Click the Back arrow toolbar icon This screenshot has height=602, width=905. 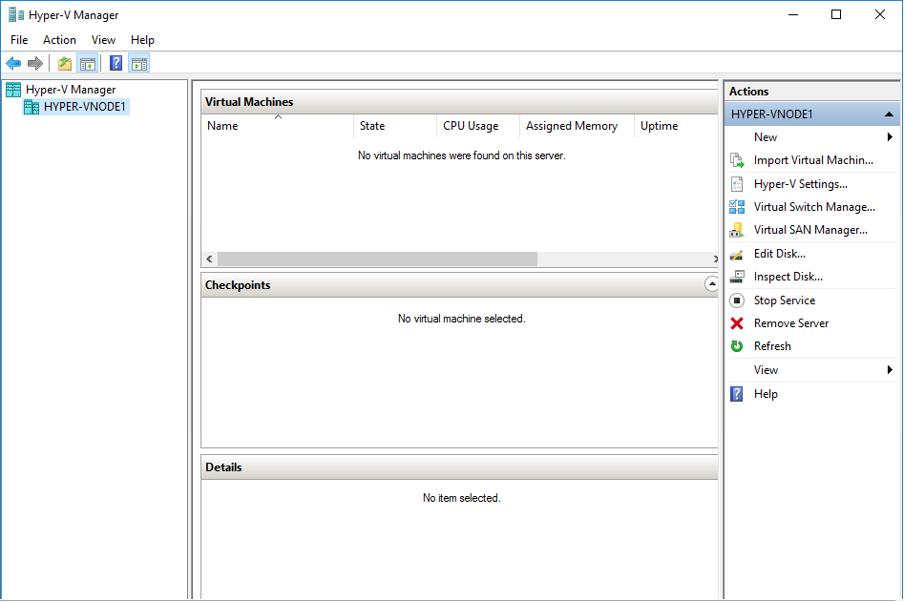point(13,63)
